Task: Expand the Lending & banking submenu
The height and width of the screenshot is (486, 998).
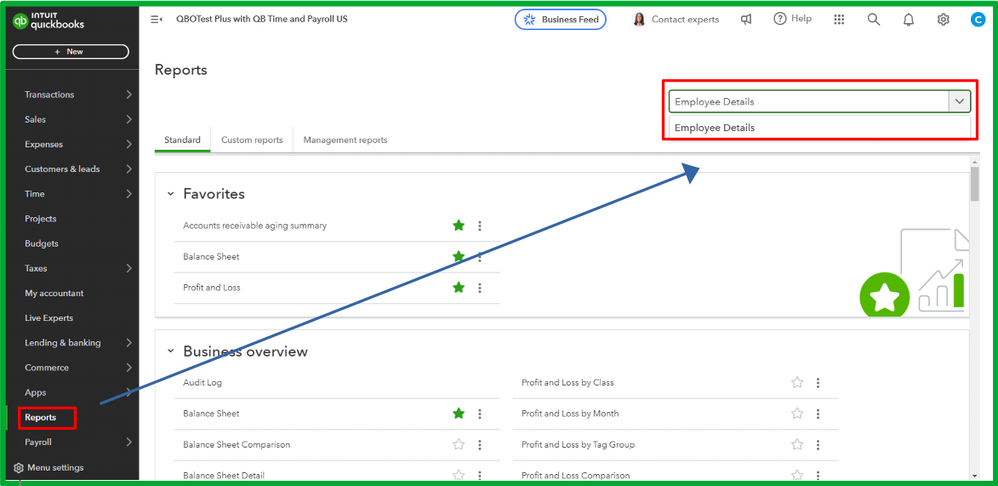Action: click(129, 343)
